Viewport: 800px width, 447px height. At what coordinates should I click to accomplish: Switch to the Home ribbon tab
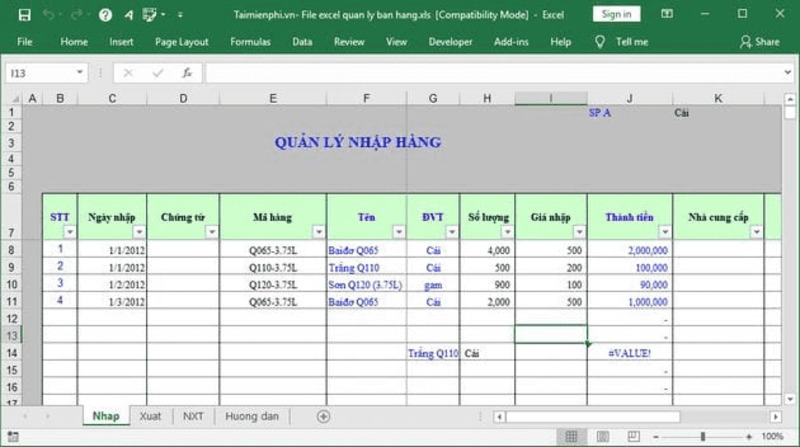(74, 42)
